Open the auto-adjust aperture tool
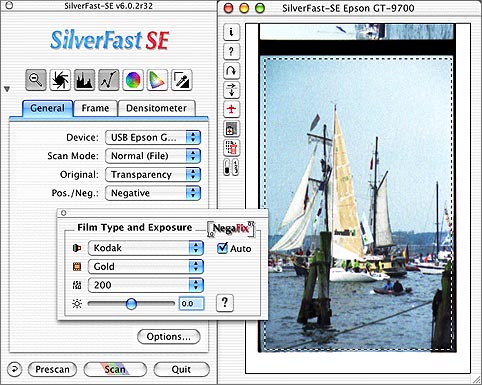 coord(60,80)
